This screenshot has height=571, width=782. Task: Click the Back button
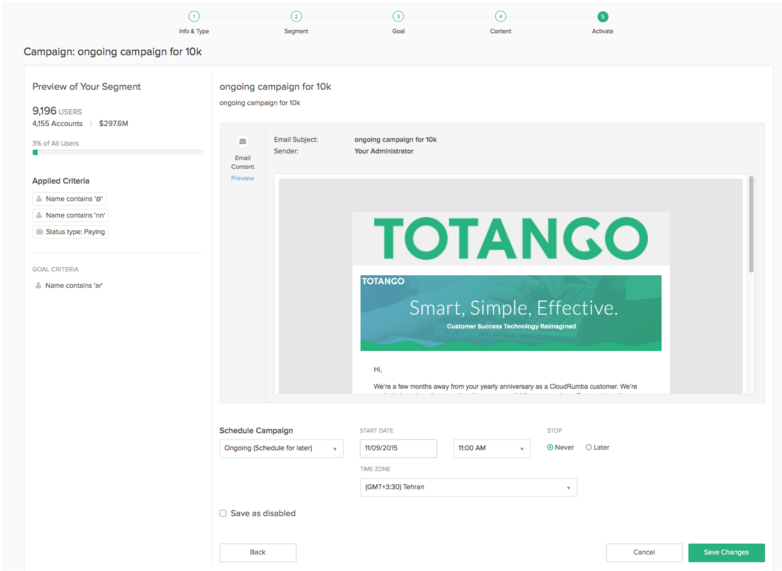pos(258,553)
